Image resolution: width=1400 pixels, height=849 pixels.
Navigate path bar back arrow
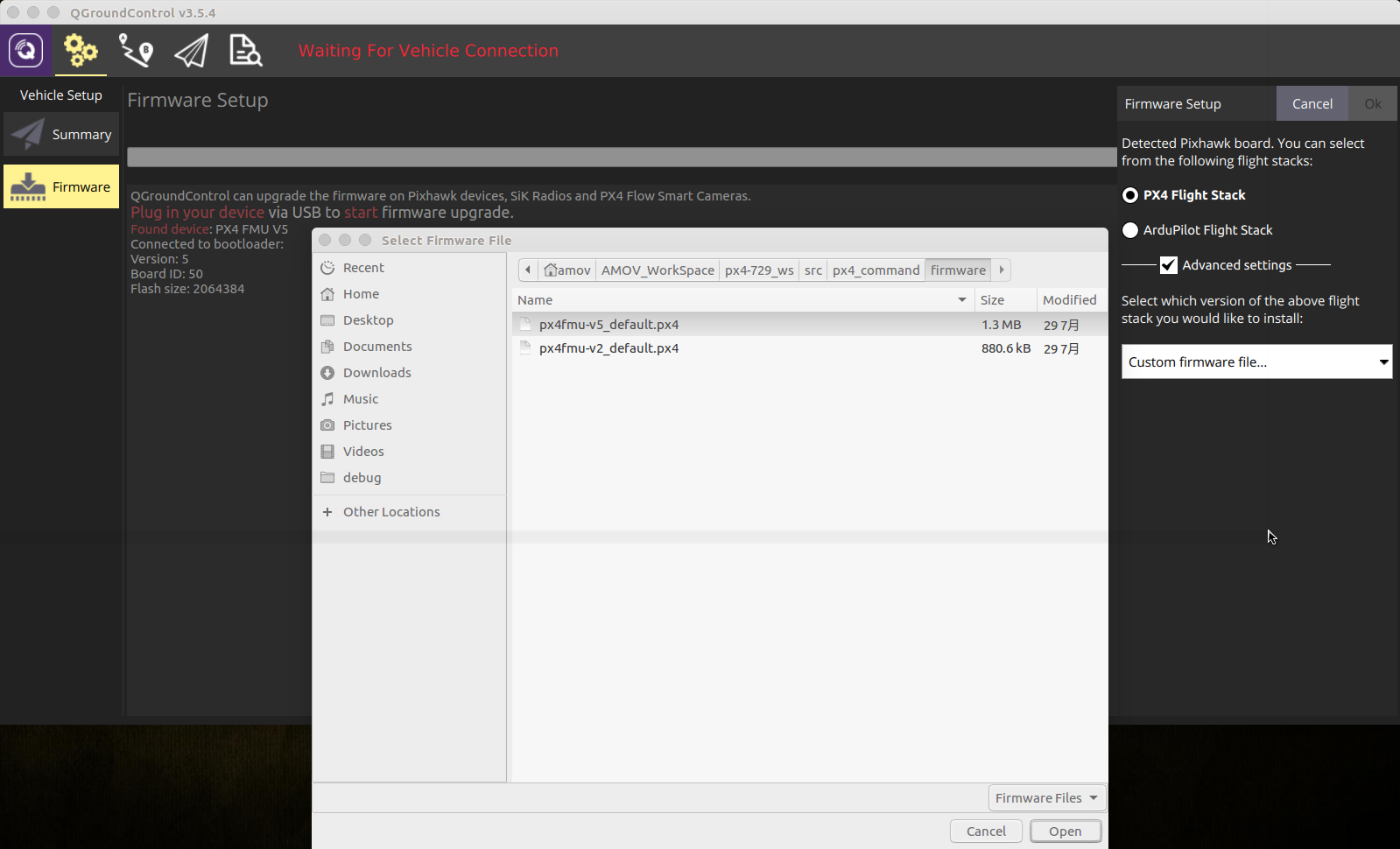pos(528,270)
